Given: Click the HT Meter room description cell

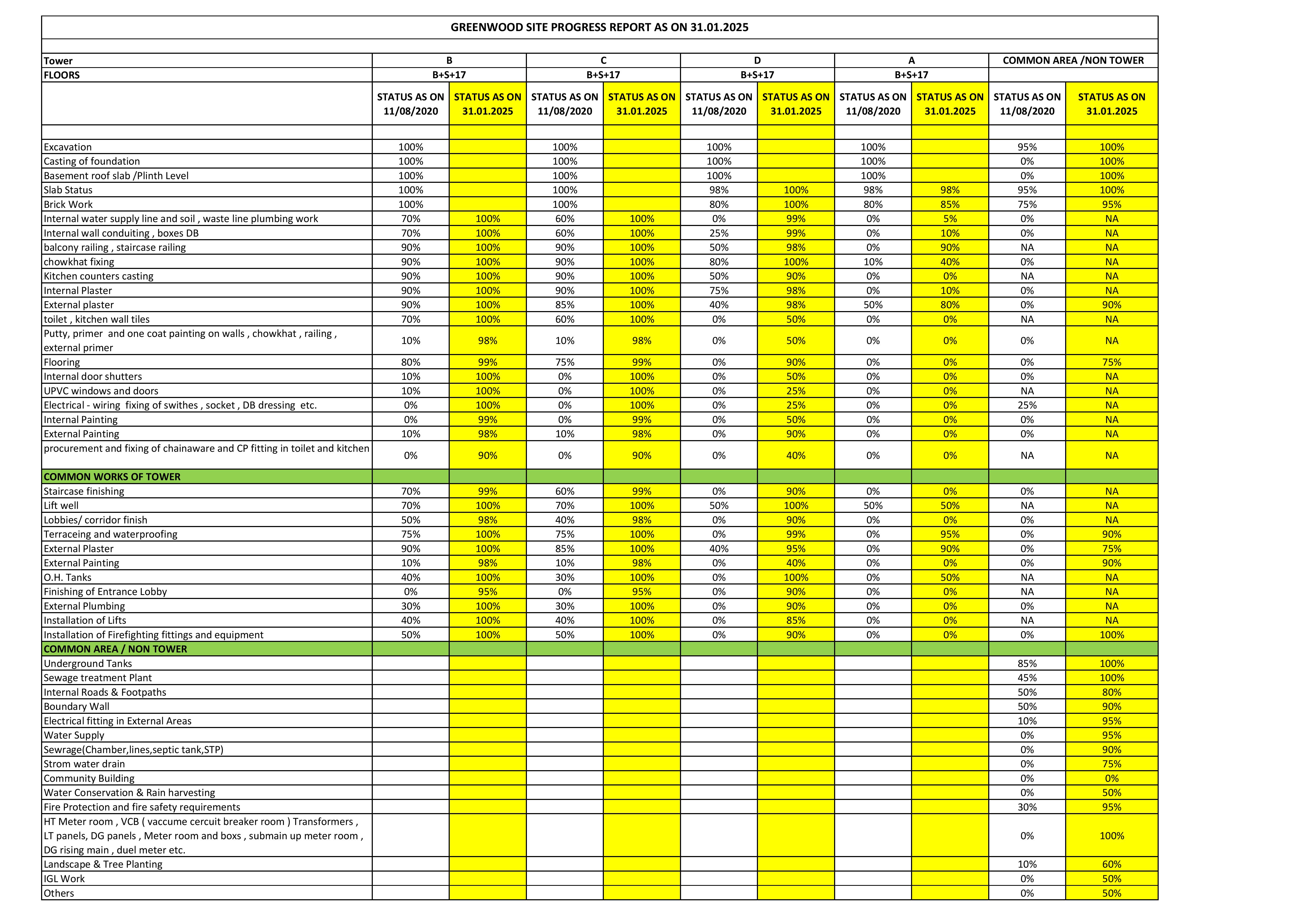Looking at the screenshot, I should [x=207, y=836].
